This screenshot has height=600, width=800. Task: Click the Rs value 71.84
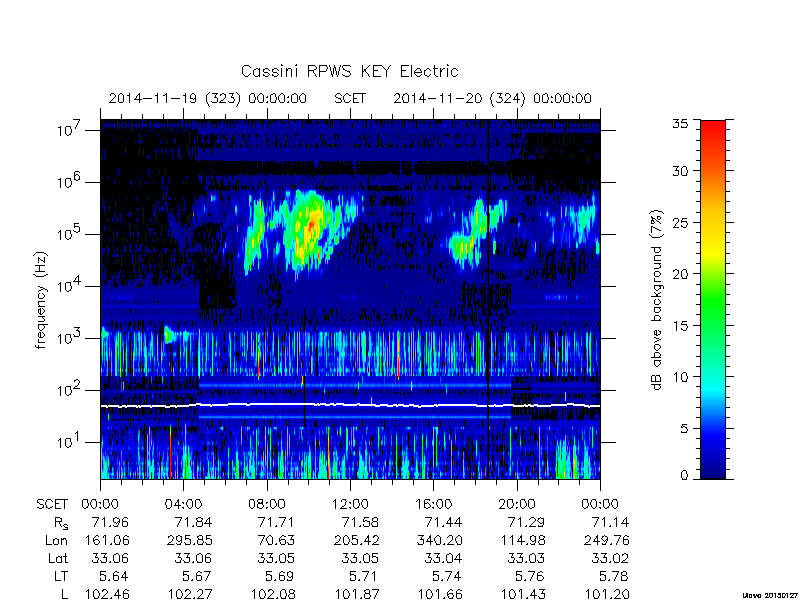(x=193, y=522)
